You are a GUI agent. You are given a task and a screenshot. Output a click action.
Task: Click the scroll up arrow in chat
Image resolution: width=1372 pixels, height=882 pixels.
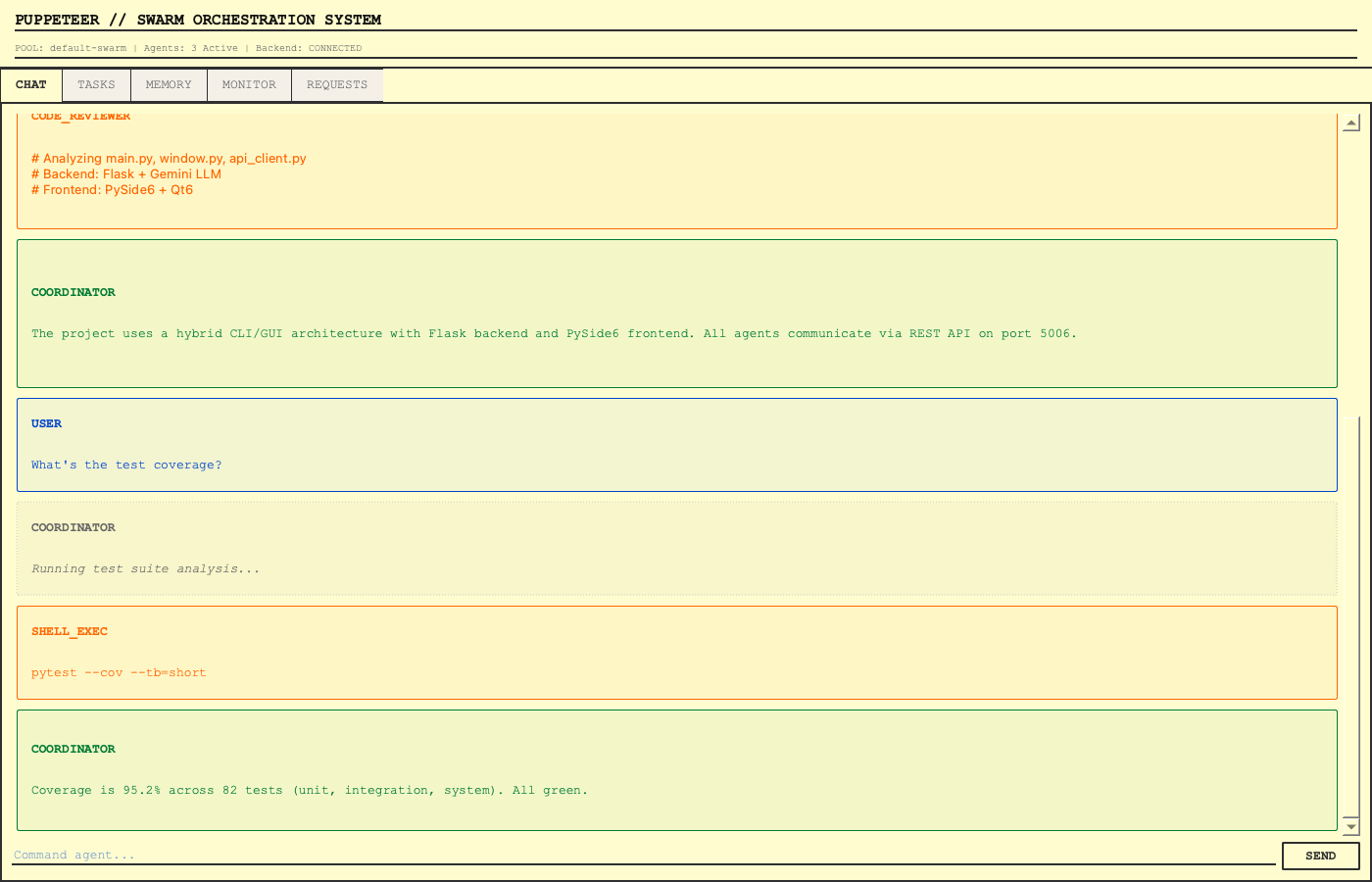tap(1351, 123)
